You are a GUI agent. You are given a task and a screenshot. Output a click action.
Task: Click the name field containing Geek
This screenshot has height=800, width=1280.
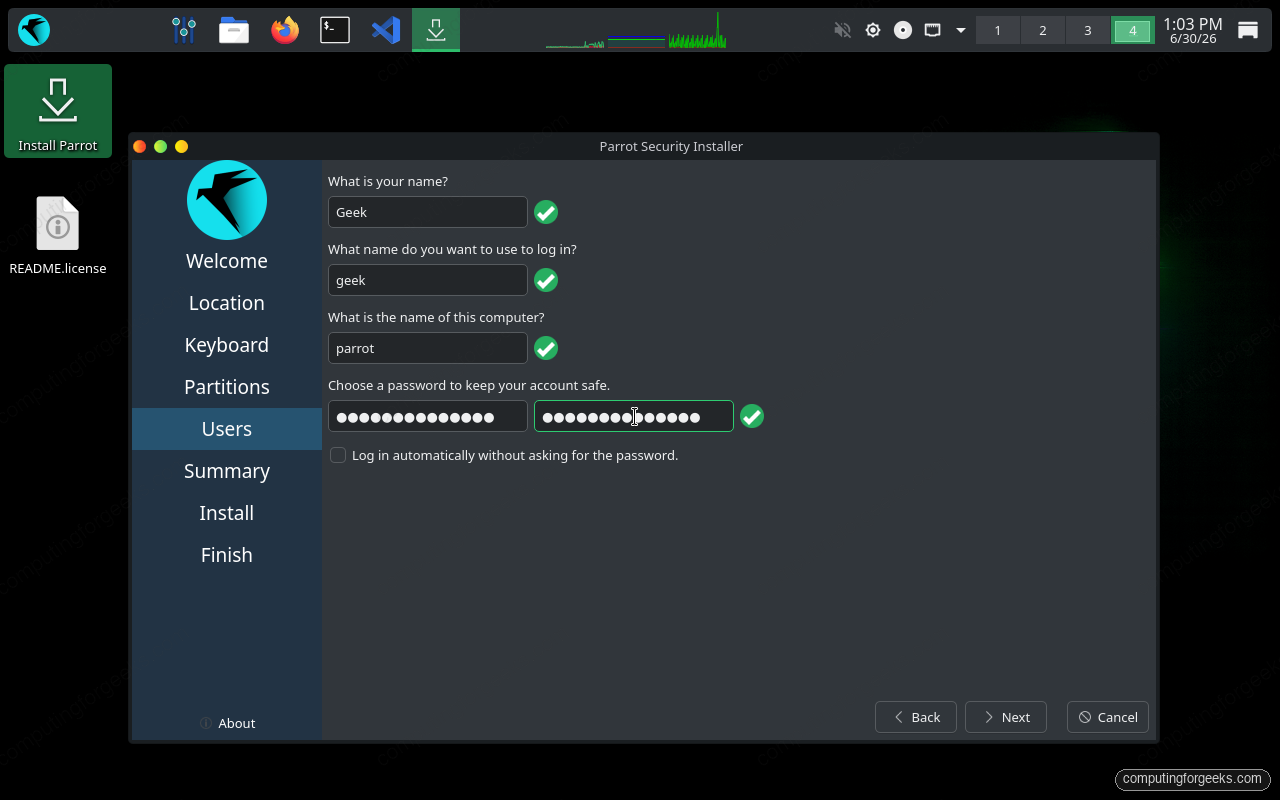(428, 212)
